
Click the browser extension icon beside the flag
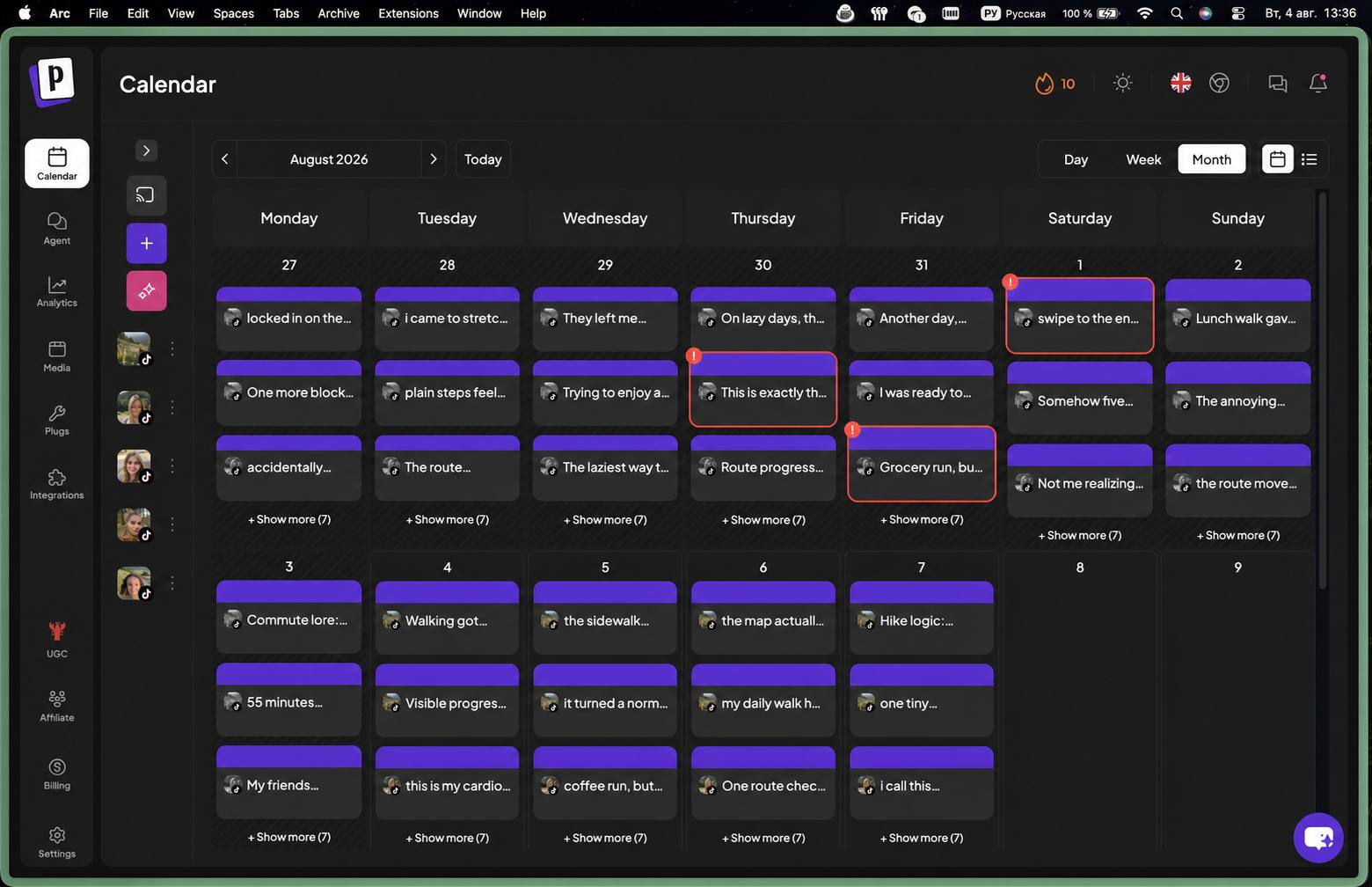[1219, 83]
